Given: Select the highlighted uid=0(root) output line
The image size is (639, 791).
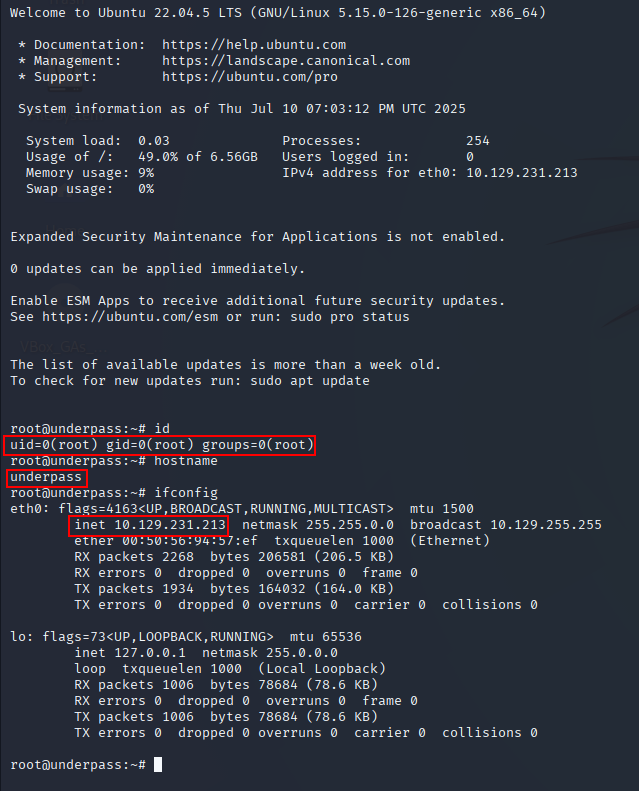Looking at the screenshot, I should (160, 445).
